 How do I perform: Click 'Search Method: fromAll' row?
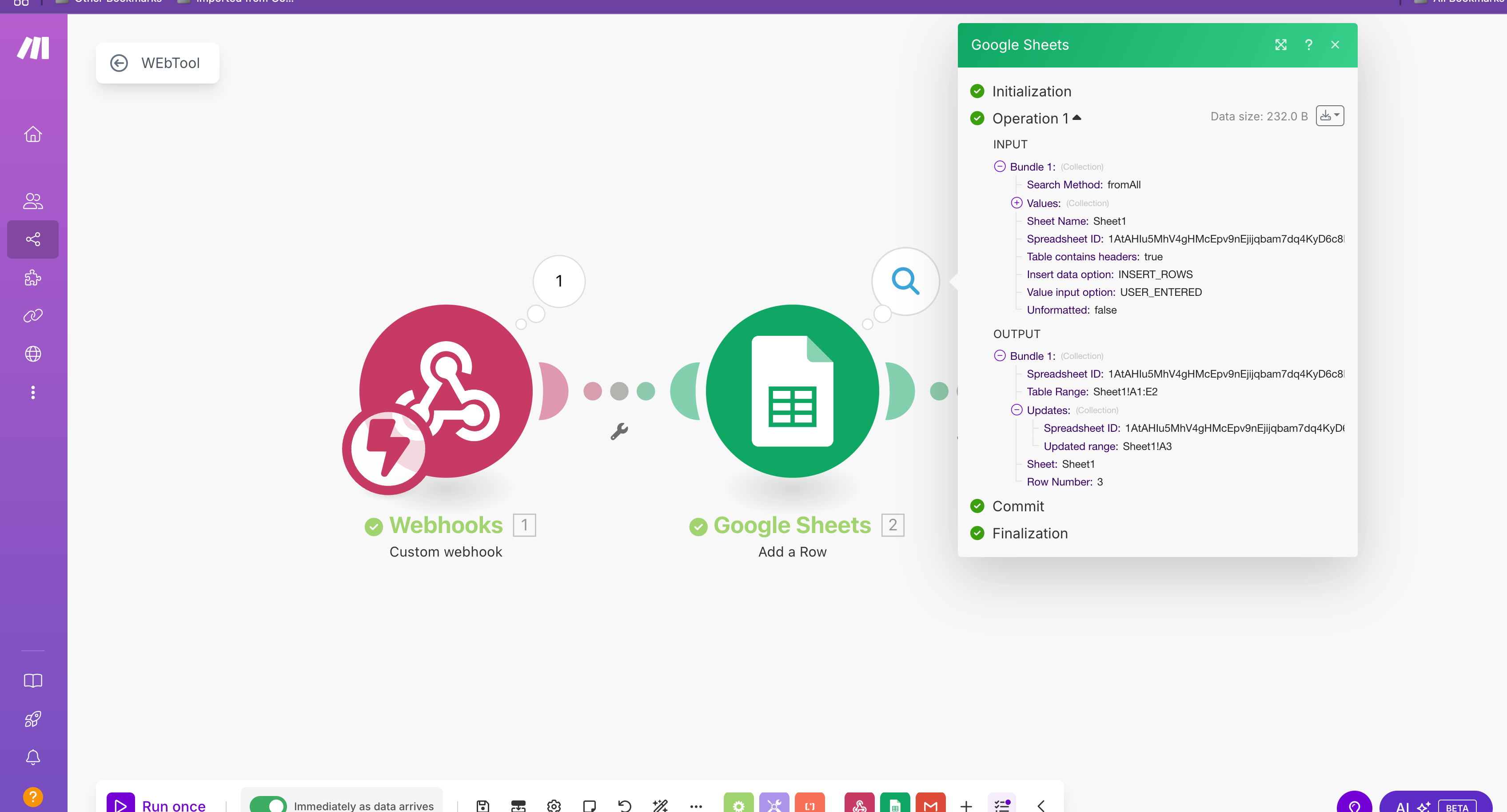[x=1084, y=184]
